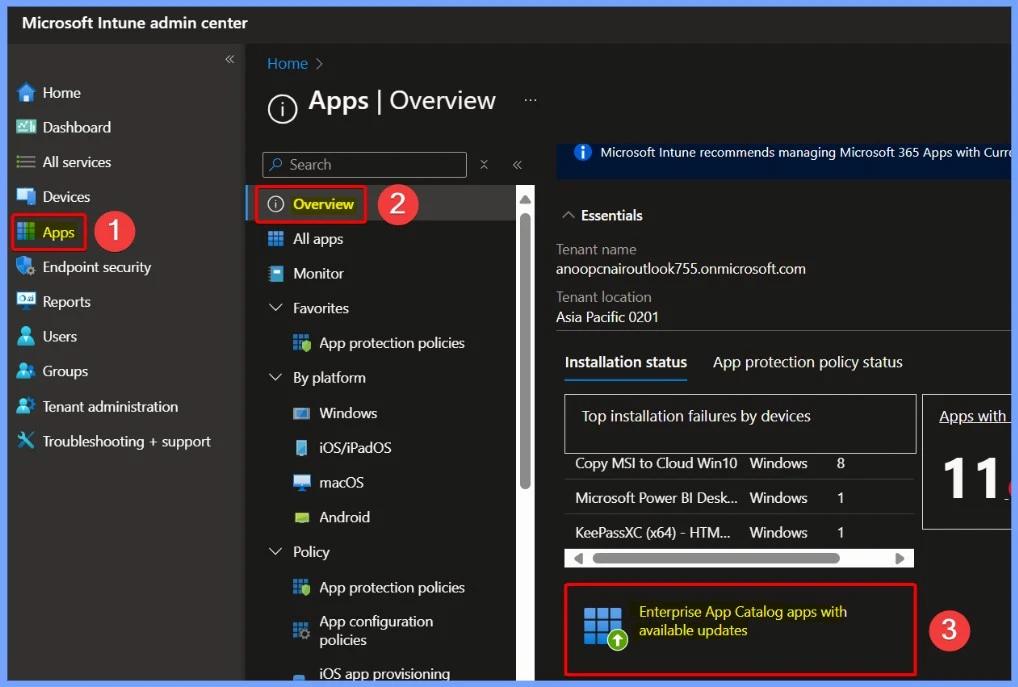
Task: Click the Endpoint security shield icon
Action: click(x=26, y=266)
